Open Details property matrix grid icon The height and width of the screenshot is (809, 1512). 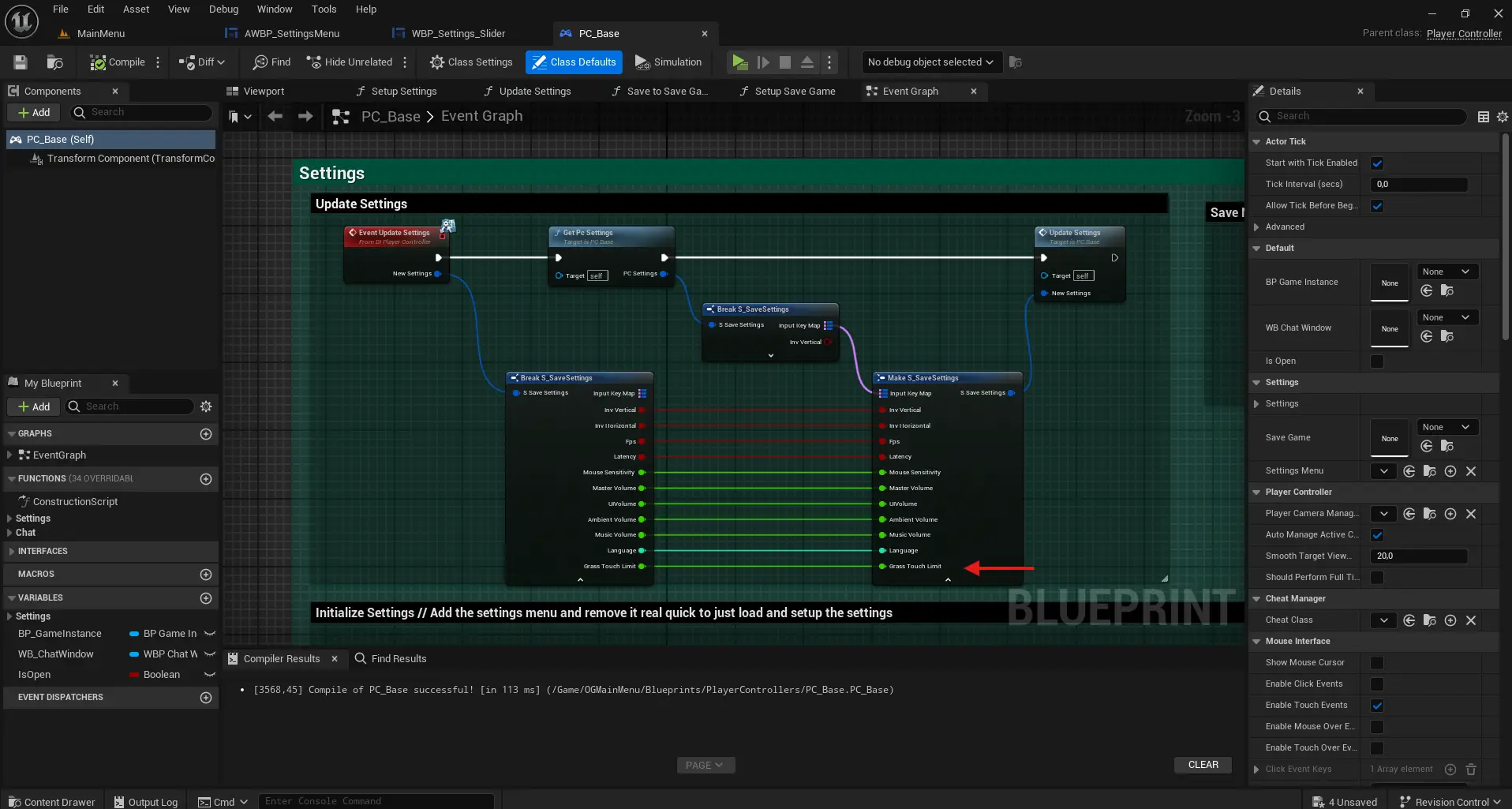(1484, 117)
